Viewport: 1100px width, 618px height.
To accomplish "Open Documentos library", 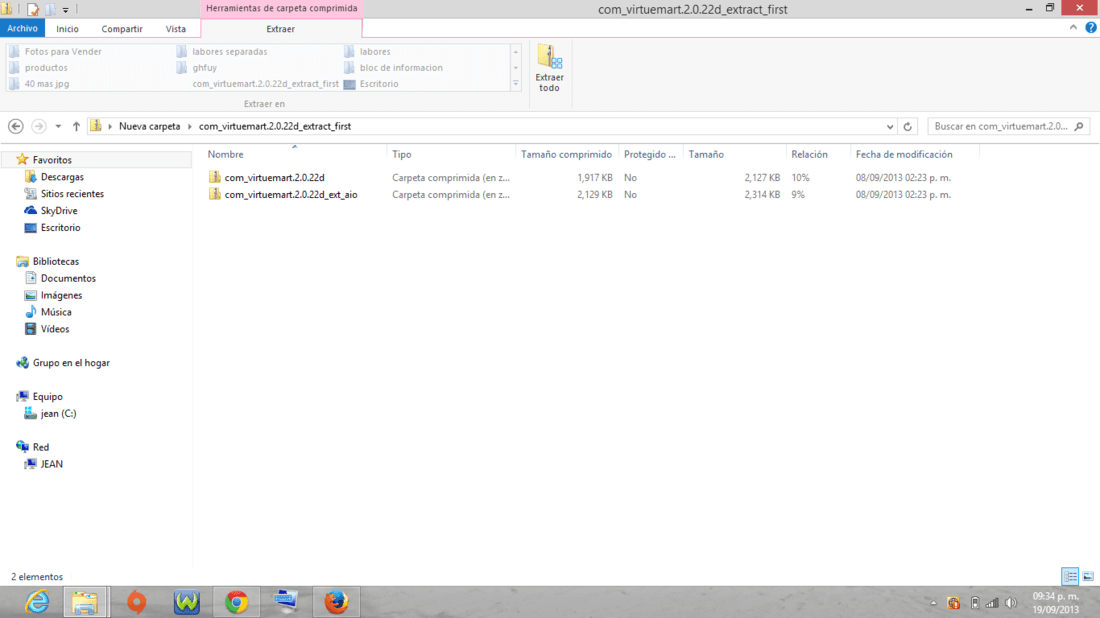I will (x=68, y=278).
